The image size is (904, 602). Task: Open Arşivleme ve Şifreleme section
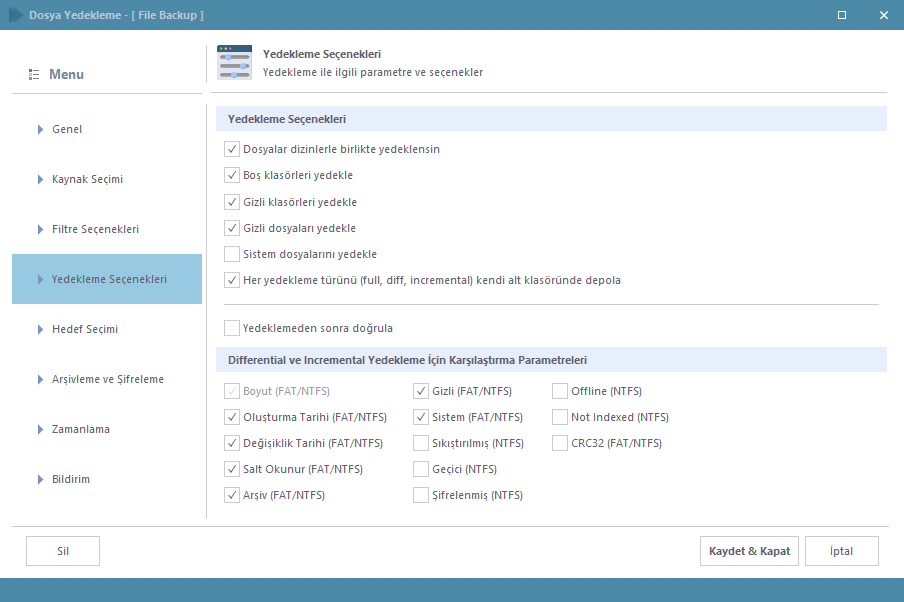[x=107, y=379]
